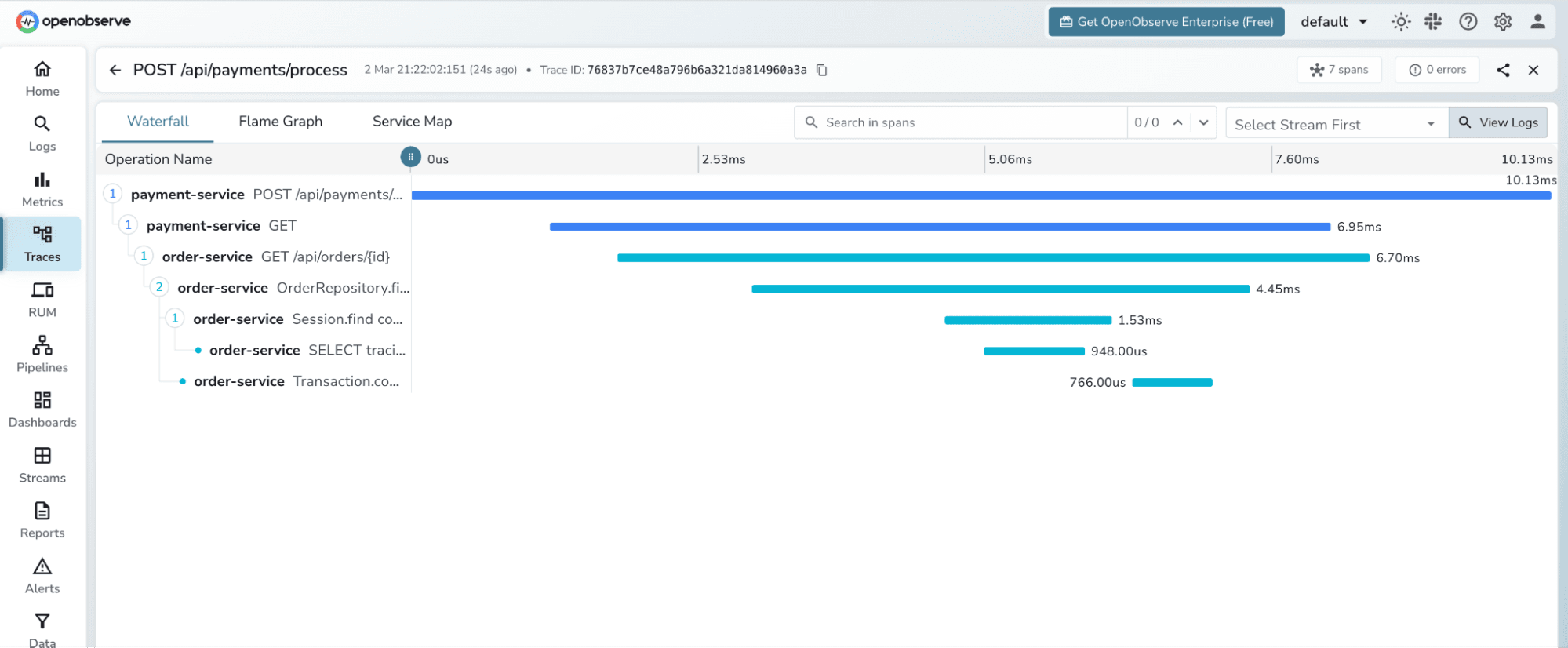This screenshot has width=1568, height=648.
Task: Jump to next search match
Action: [1203, 122]
